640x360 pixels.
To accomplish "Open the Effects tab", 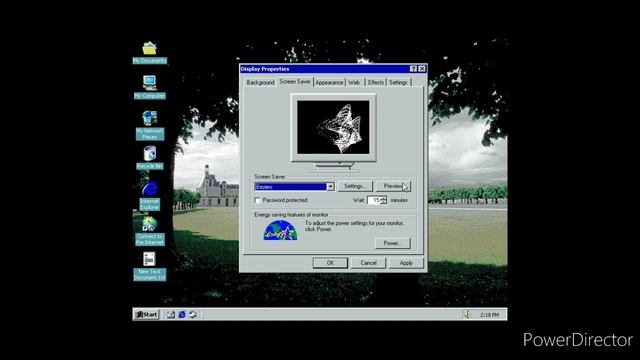I will point(376,82).
